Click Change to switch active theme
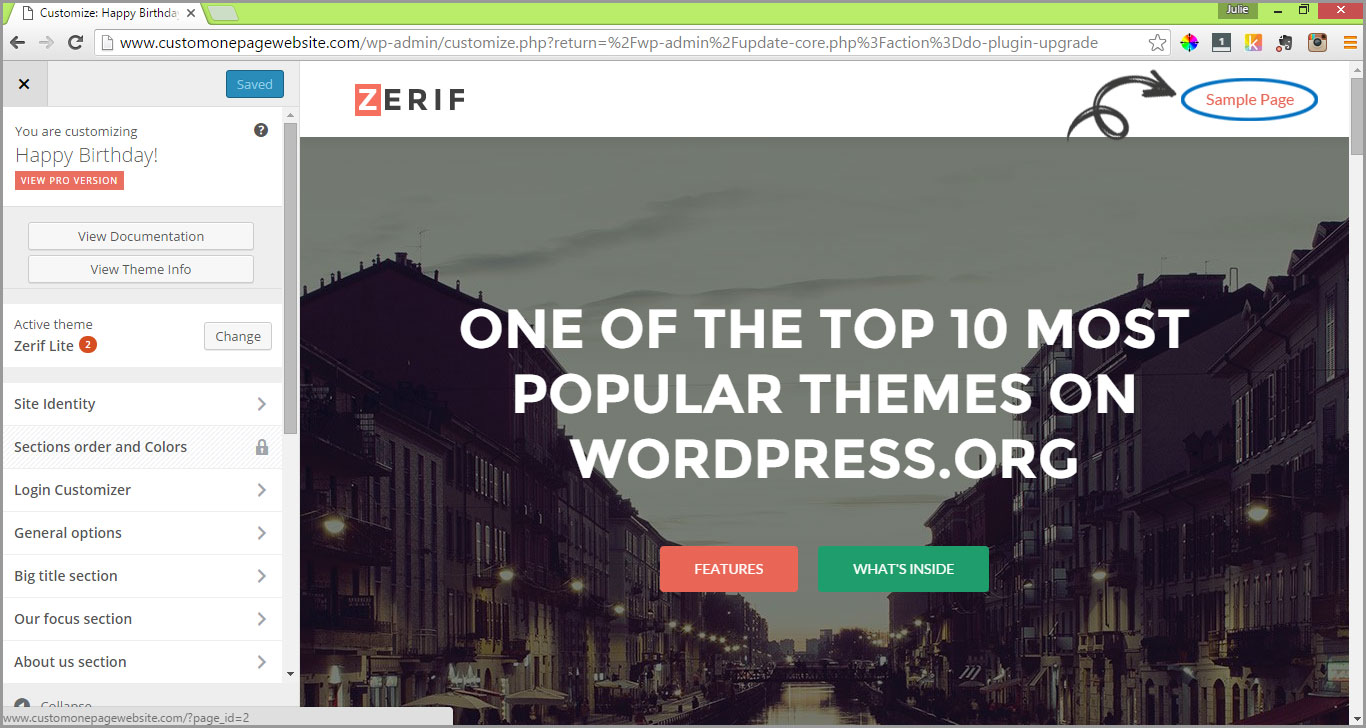 point(238,336)
